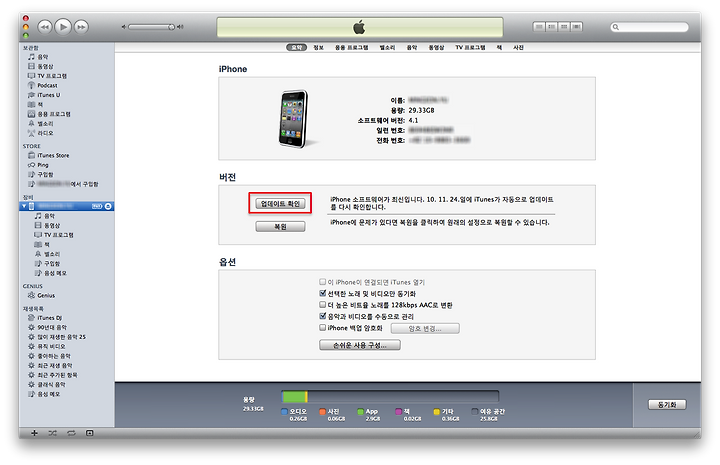Eject the iPhone with the eject icon
The width and height of the screenshot is (720, 465).
pyautogui.click(x=108, y=207)
